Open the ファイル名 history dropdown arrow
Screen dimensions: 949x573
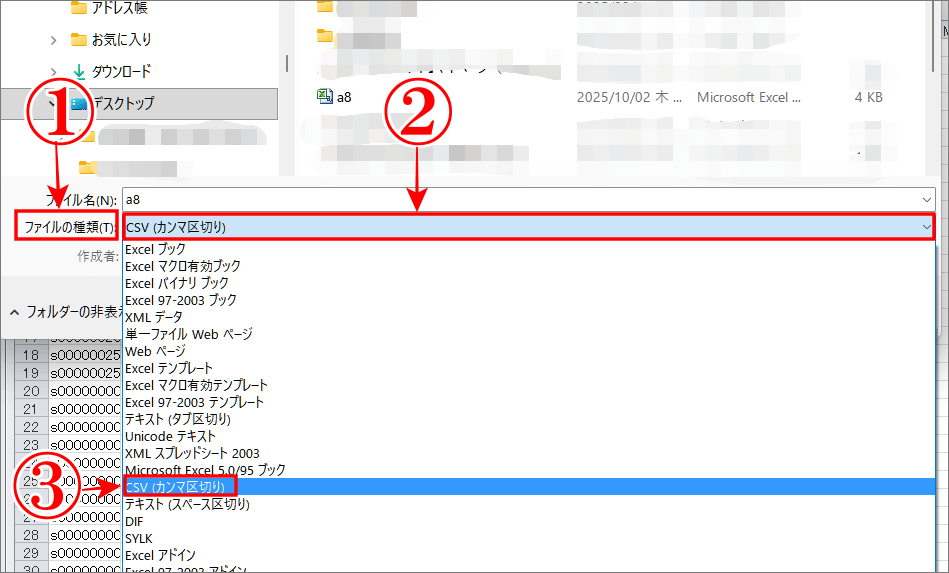point(924,199)
